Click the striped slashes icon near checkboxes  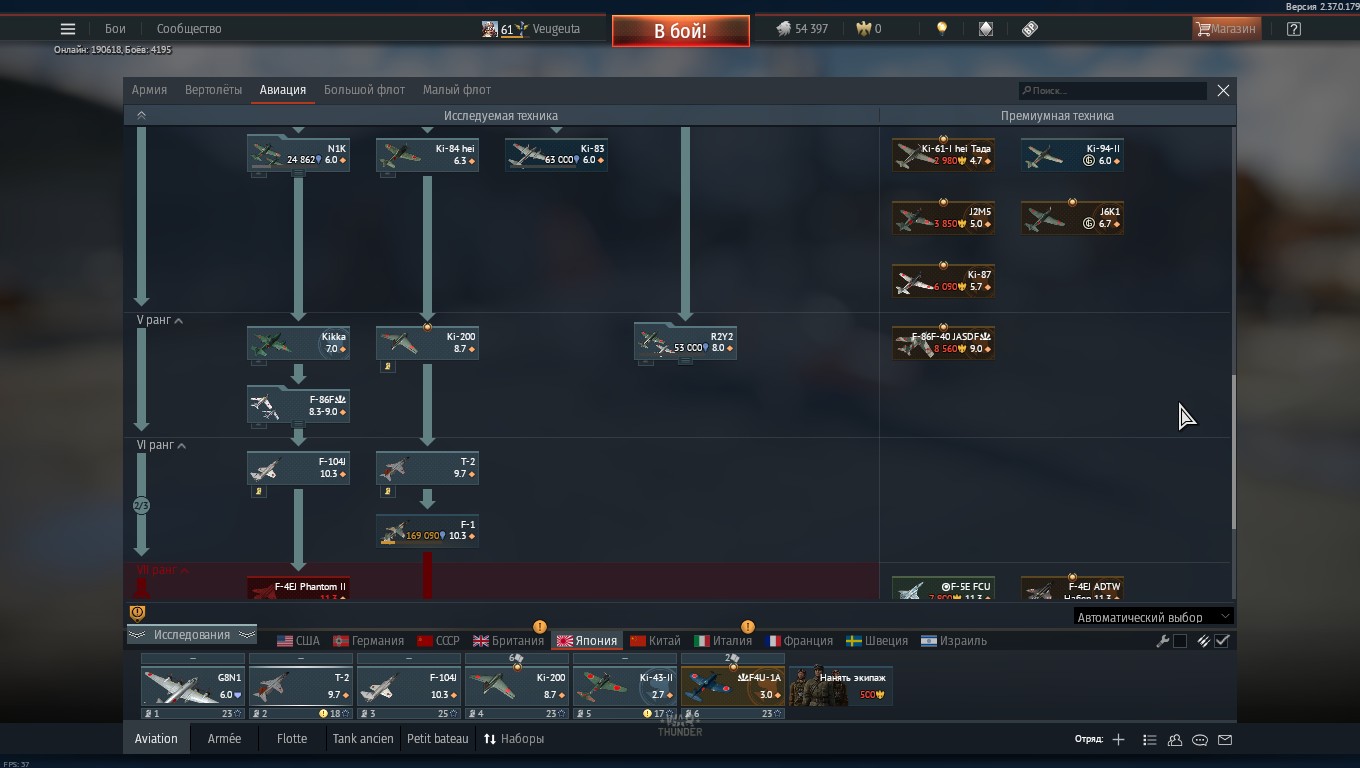point(1204,641)
